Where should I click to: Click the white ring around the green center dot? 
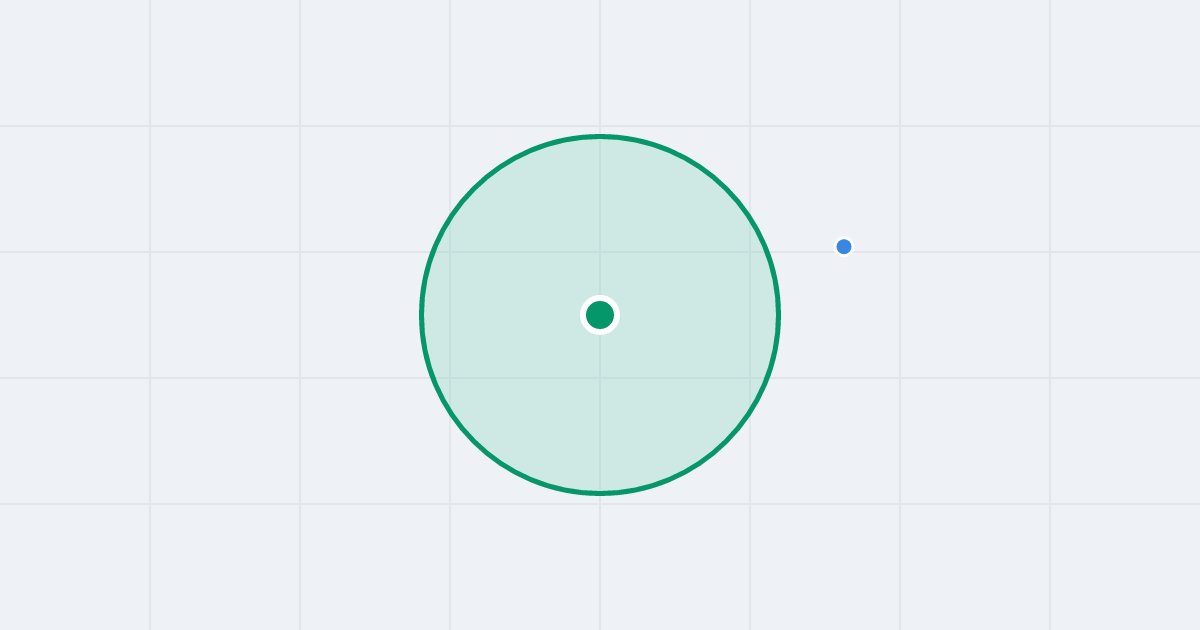600,298
